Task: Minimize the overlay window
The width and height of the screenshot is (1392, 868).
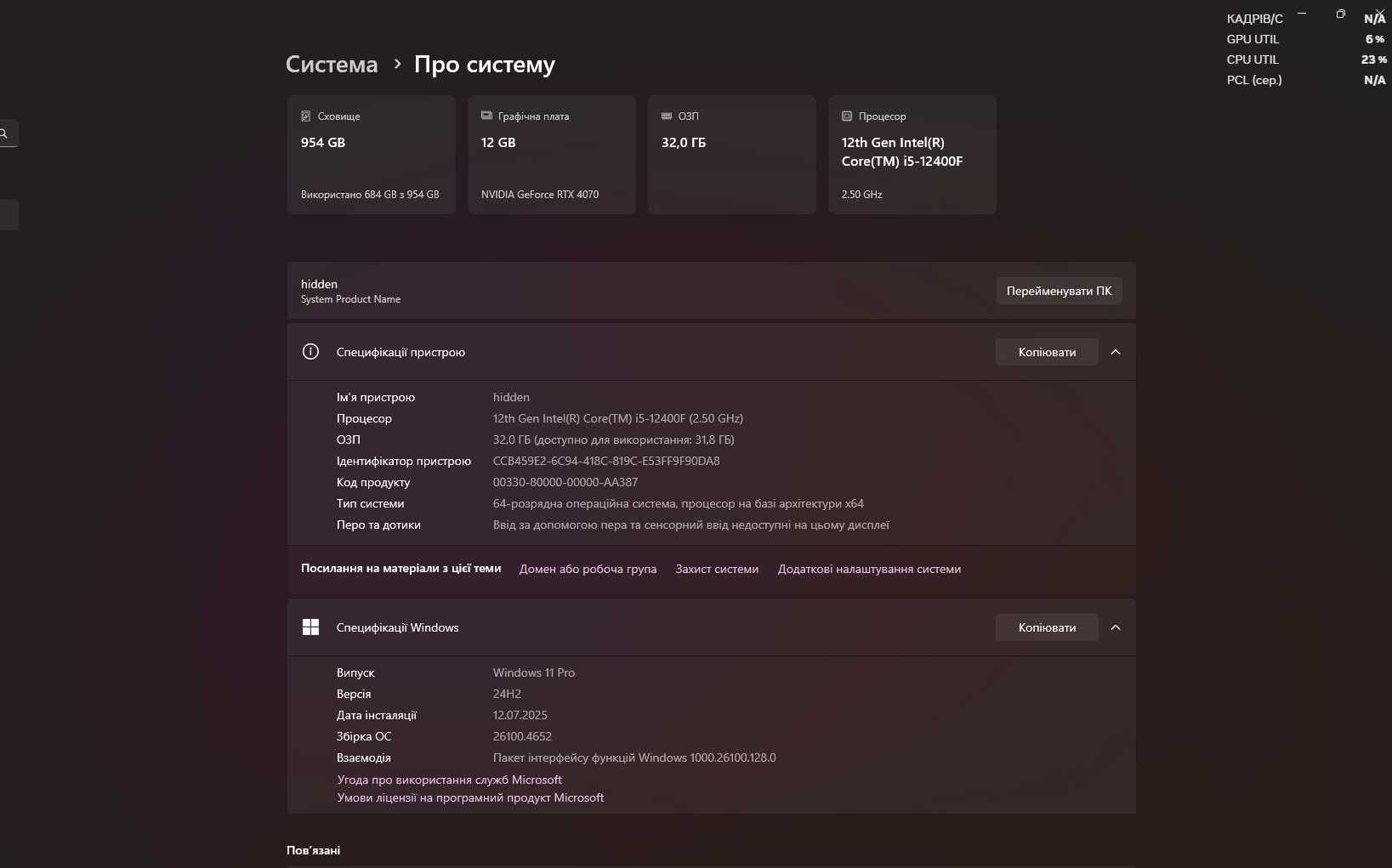Action: (1302, 13)
